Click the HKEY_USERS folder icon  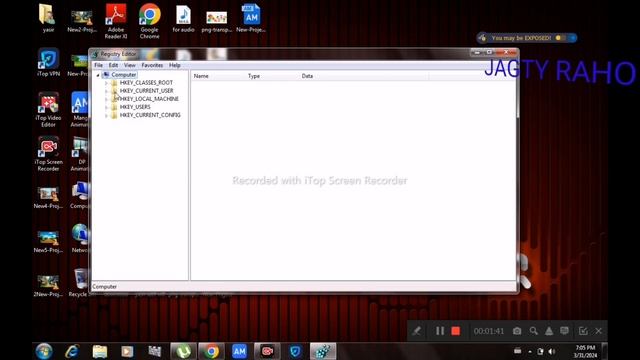click(114, 107)
